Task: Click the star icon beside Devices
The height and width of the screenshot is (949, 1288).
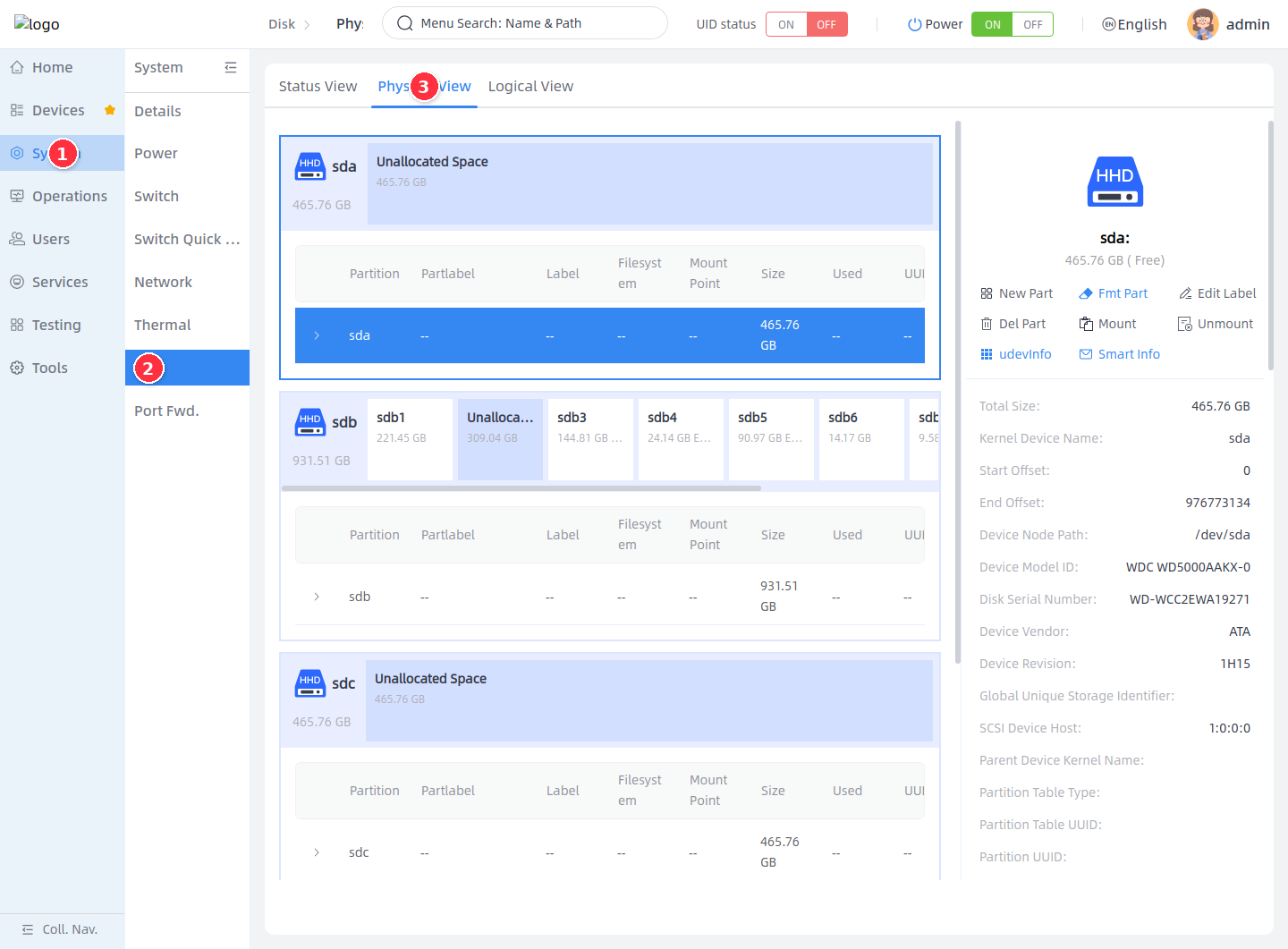Action: coord(110,110)
